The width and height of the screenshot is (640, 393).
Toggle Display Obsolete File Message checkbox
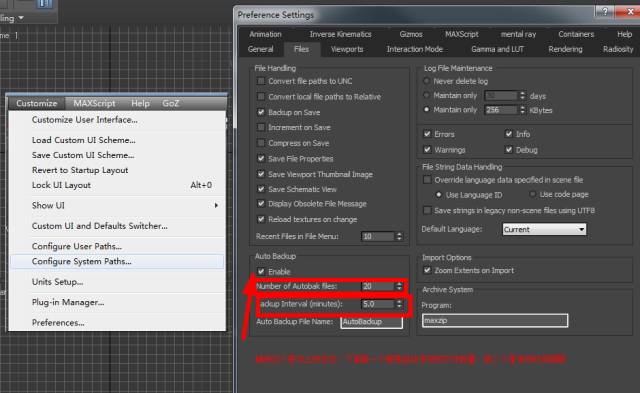click(x=261, y=204)
